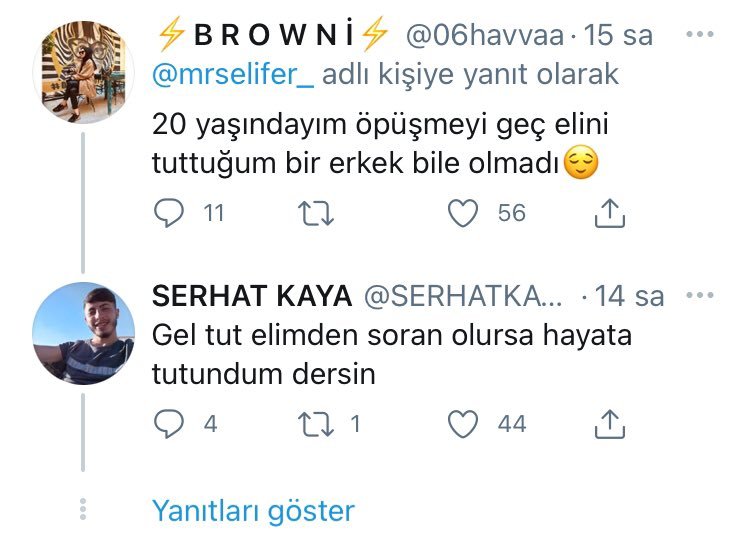Reply to SERHAT KAYA's tweet

(x=172, y=425)
